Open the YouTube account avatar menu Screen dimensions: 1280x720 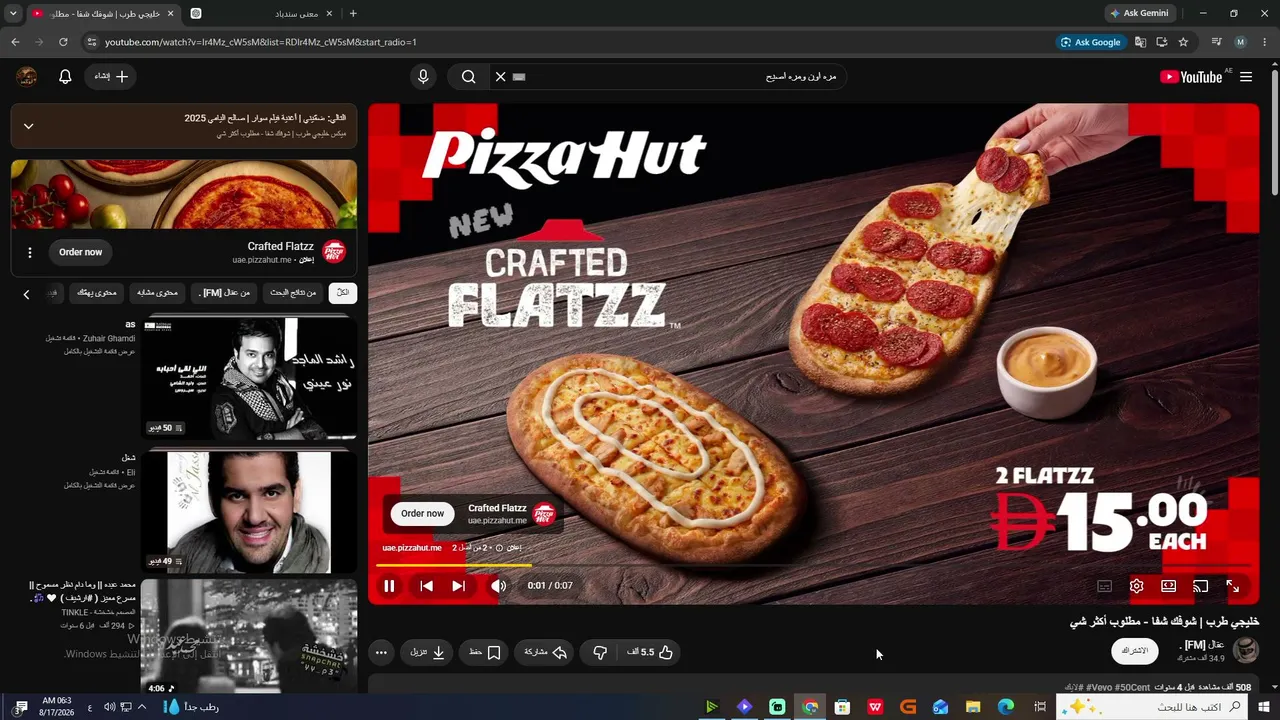point(27,77)
